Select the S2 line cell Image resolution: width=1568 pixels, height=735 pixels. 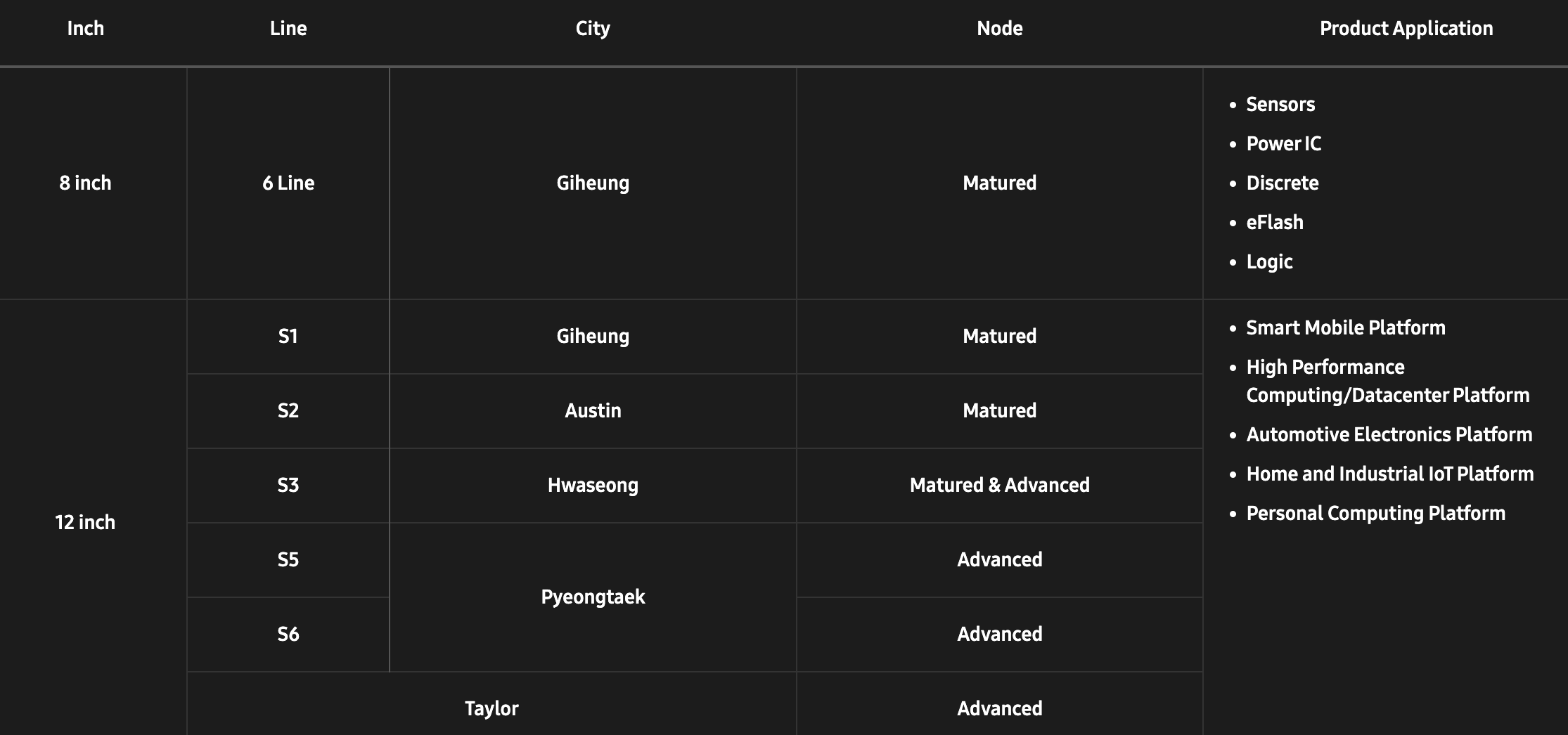288,411
